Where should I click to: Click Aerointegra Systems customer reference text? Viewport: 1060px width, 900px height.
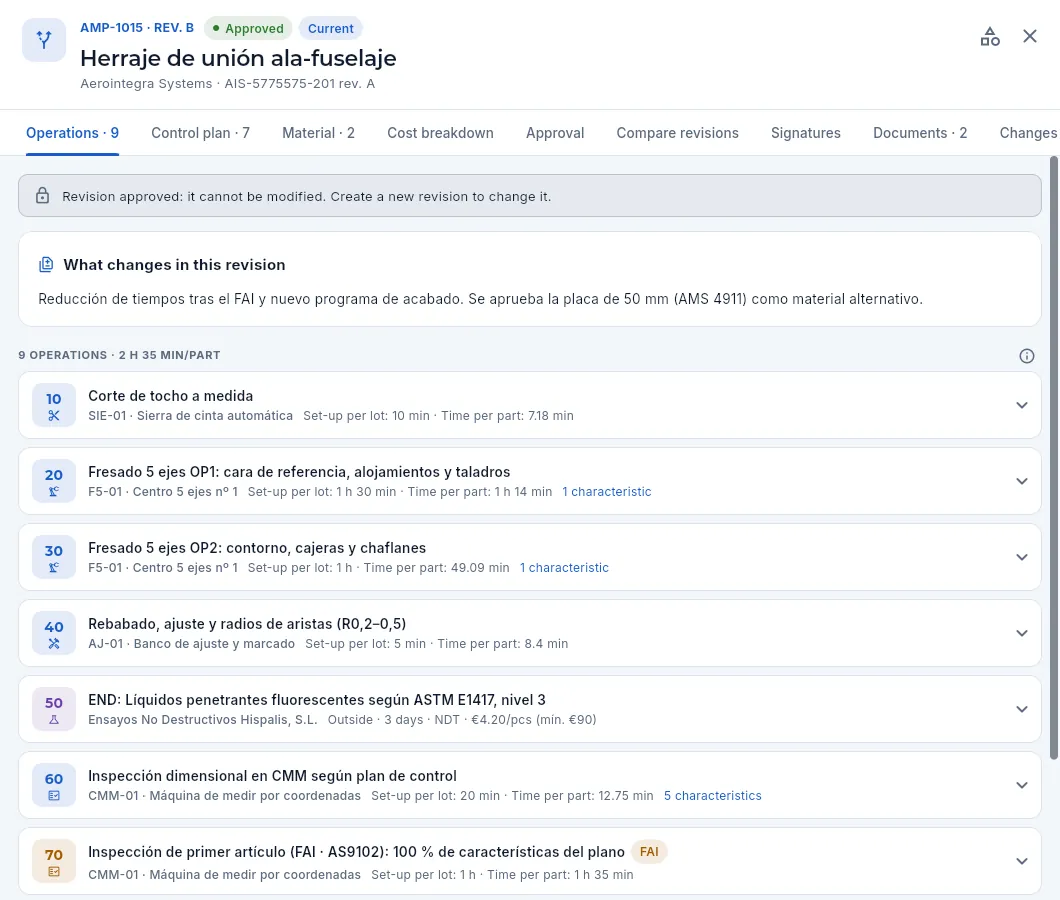click(227, 84)
